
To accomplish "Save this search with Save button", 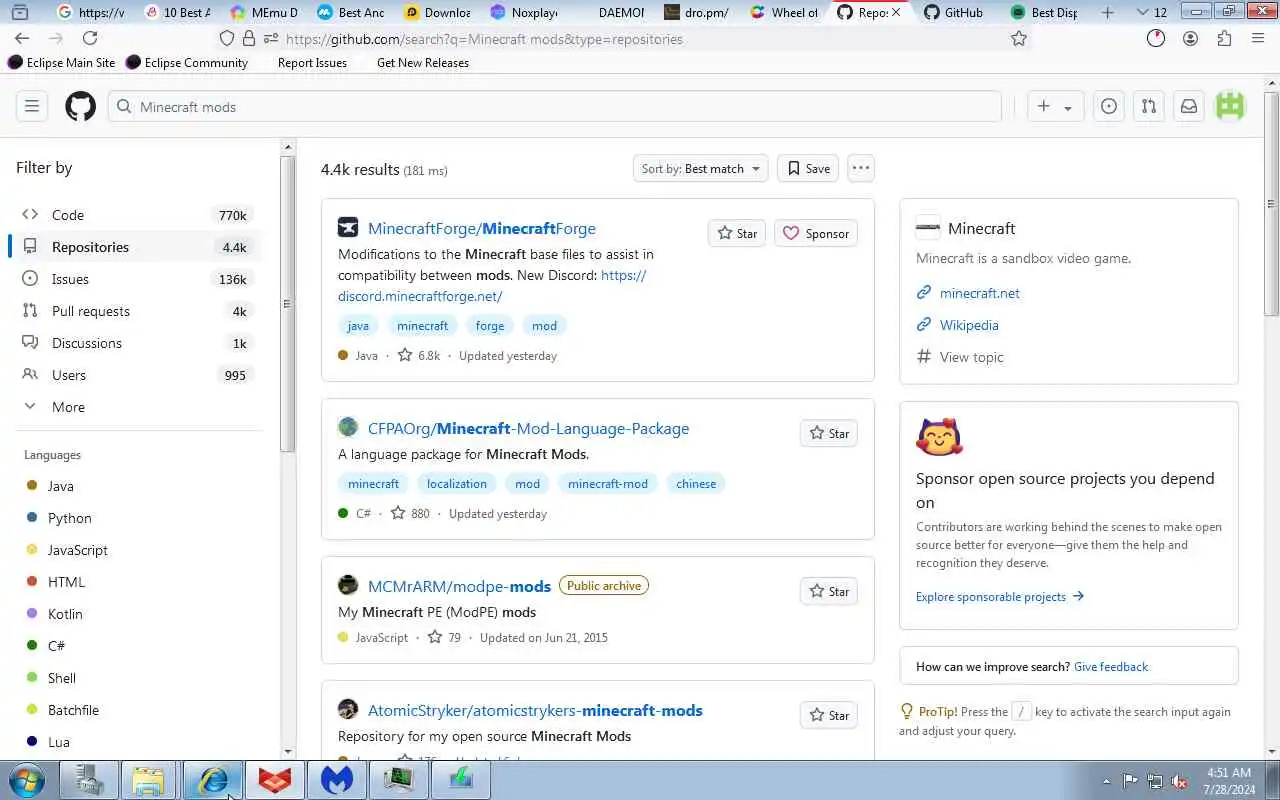I will (809, 168).
